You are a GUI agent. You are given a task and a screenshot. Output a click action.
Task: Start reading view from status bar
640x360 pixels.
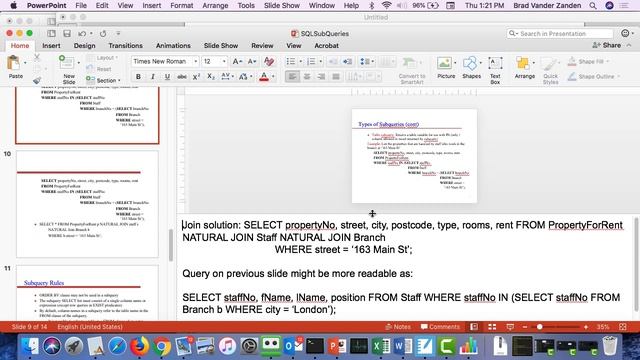(510, 327)
